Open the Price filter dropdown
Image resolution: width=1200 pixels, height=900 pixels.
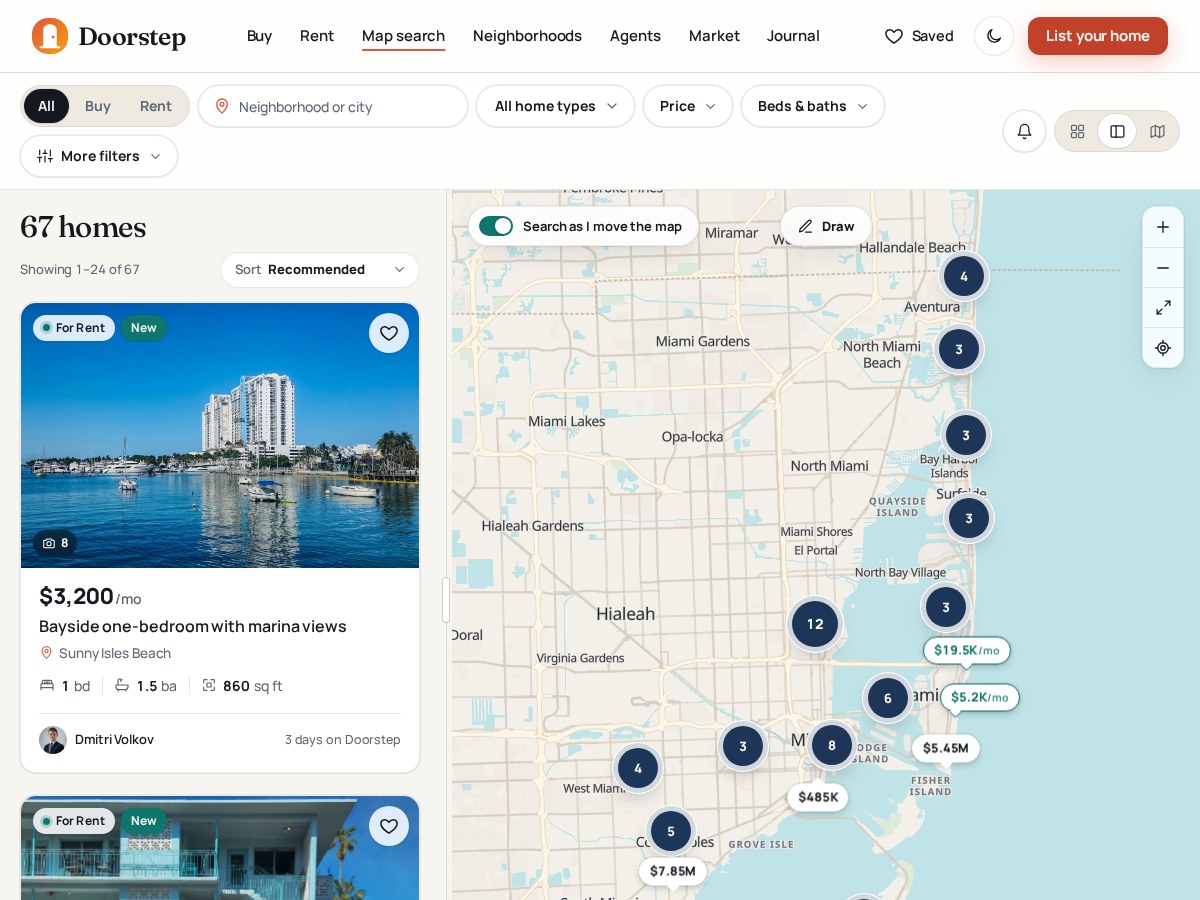688,106
